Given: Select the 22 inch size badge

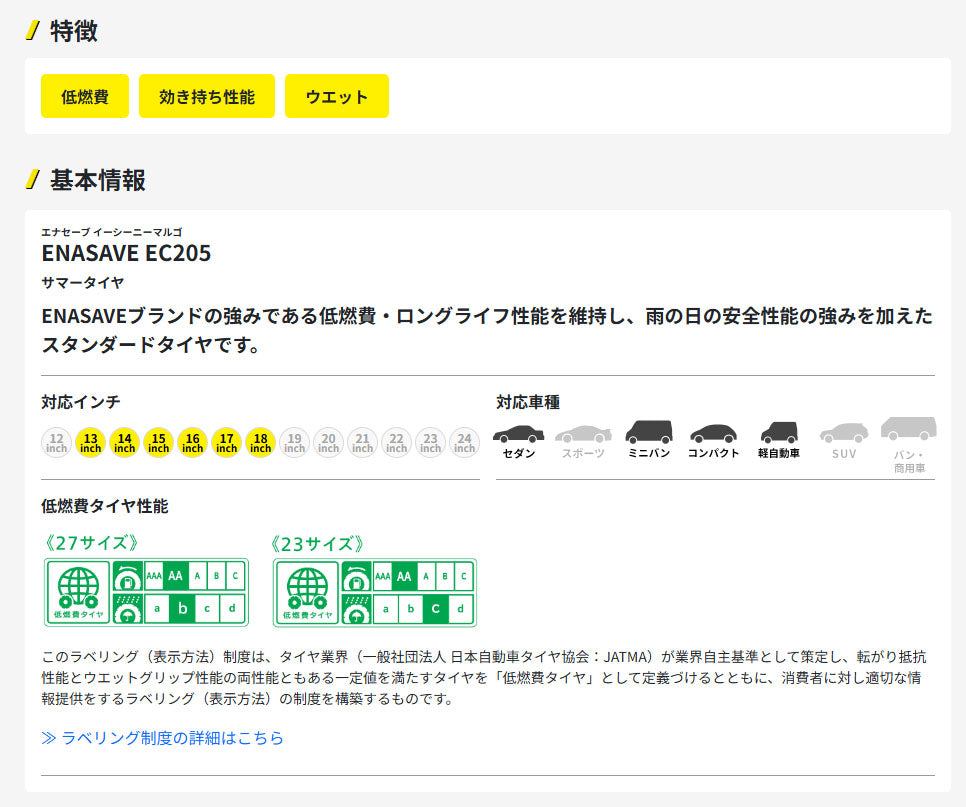Looking at the screenshot, I should point(396,442).
